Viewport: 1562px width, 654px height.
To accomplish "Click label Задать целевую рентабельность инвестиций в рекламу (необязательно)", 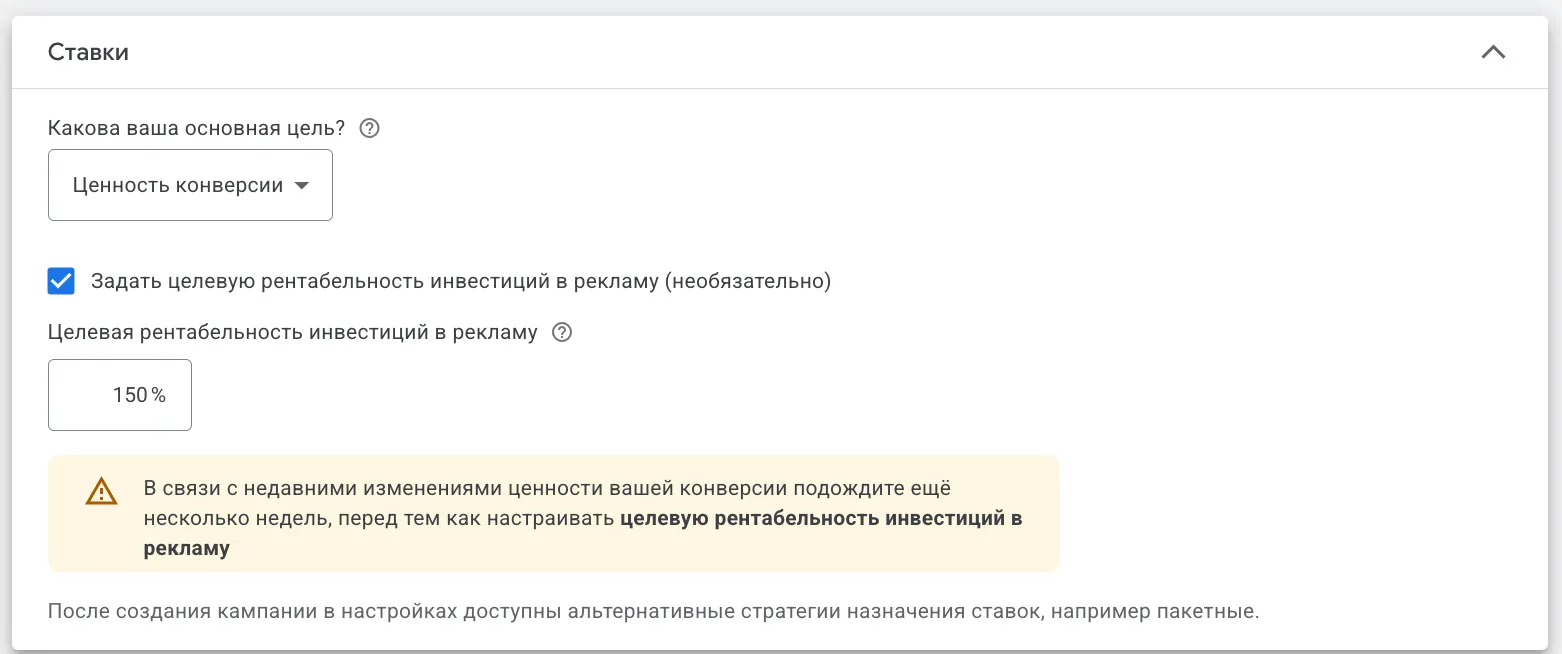I will coord(461,281).
